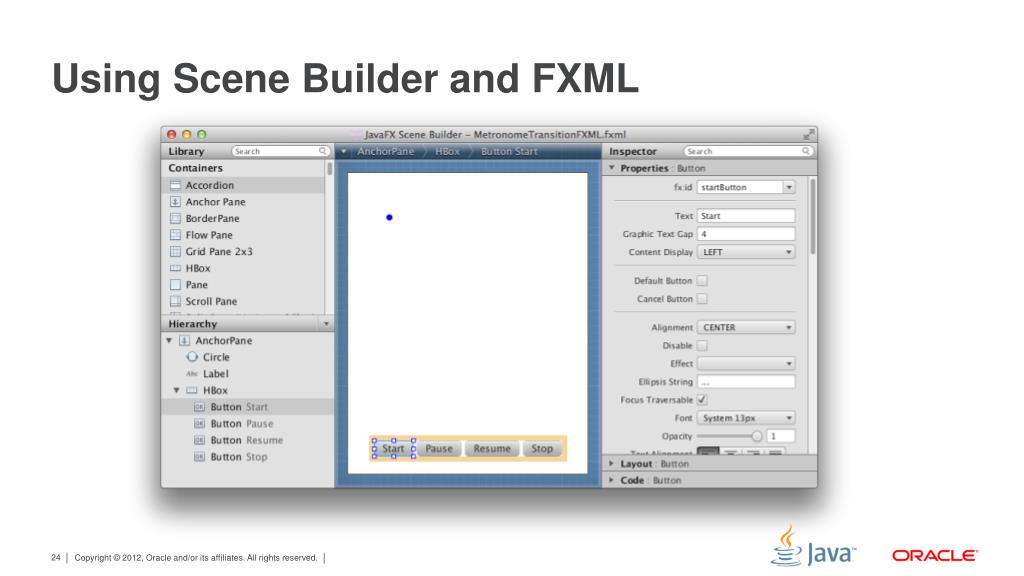Image resolution: width=1024 pixels, height=576 pixels.
Task: Open the Hierarchy panel options arrow
Action: coord(326,324)
